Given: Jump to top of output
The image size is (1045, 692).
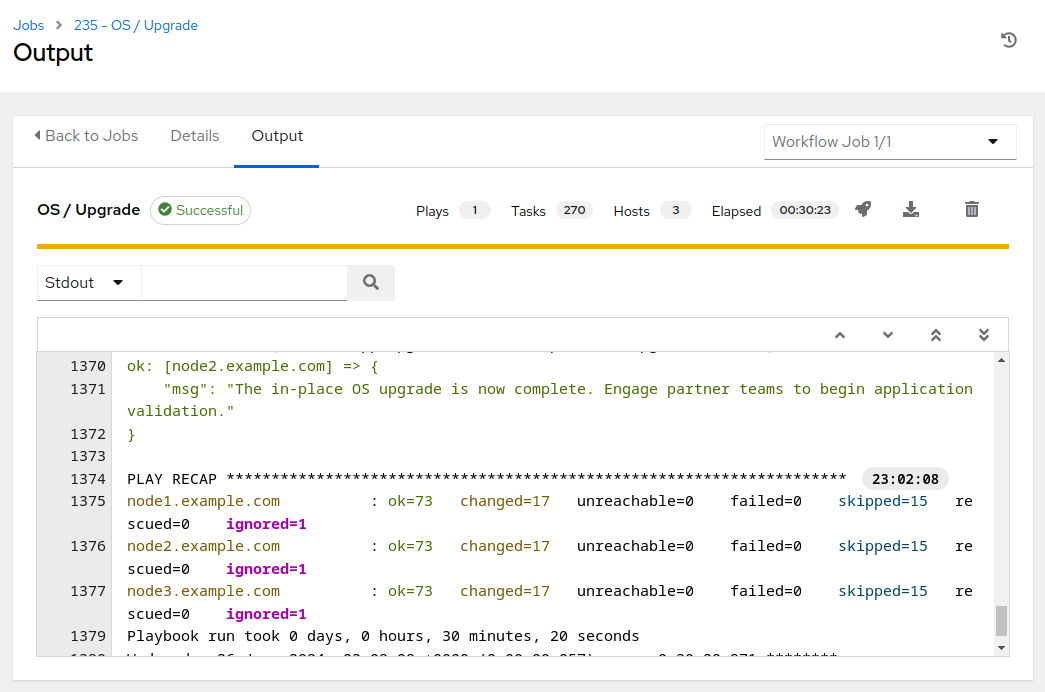Looking at the screenshot, I should click(936, 335).
